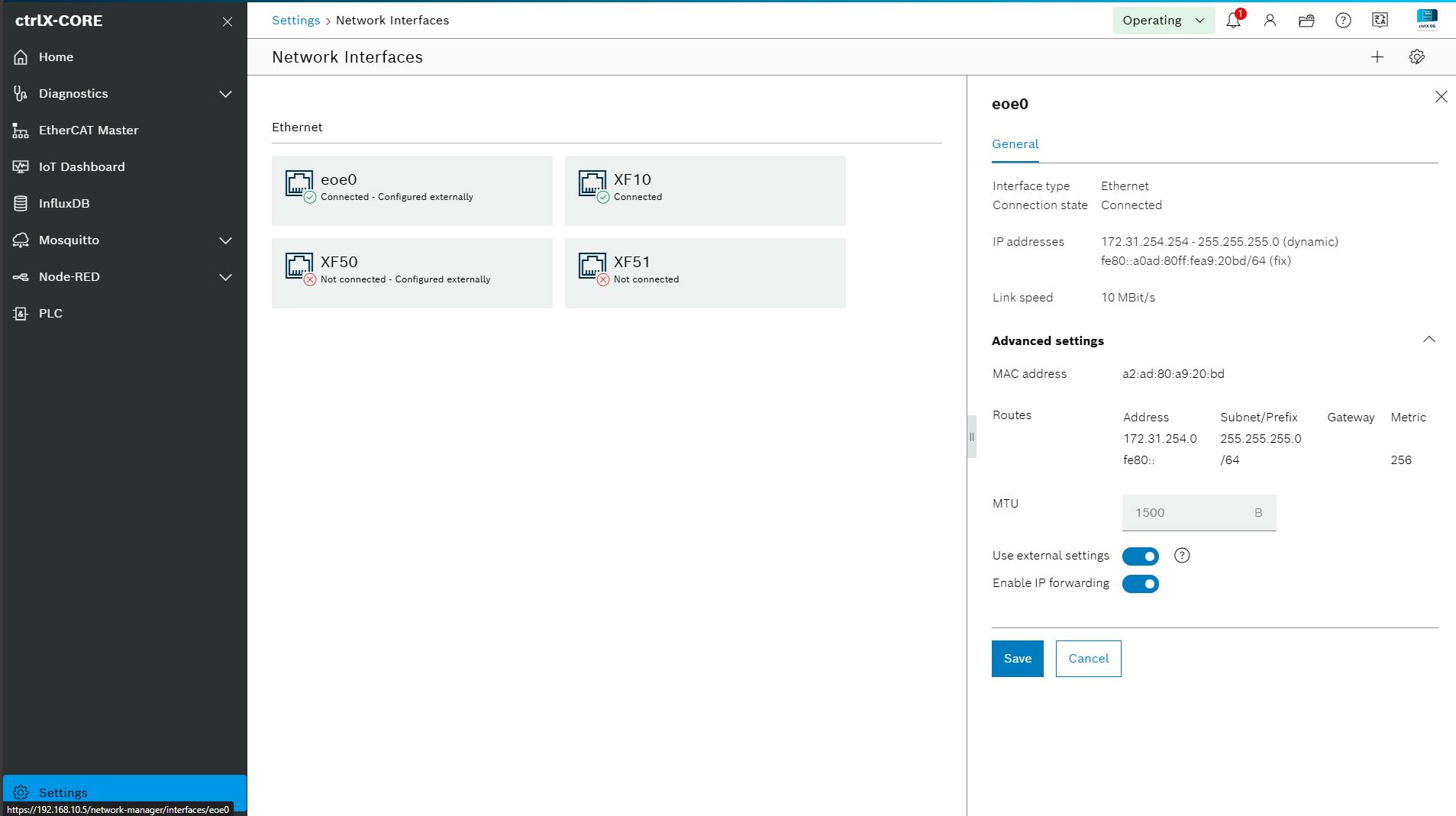Show help for Use external settings

click(x=1182, y=556)
